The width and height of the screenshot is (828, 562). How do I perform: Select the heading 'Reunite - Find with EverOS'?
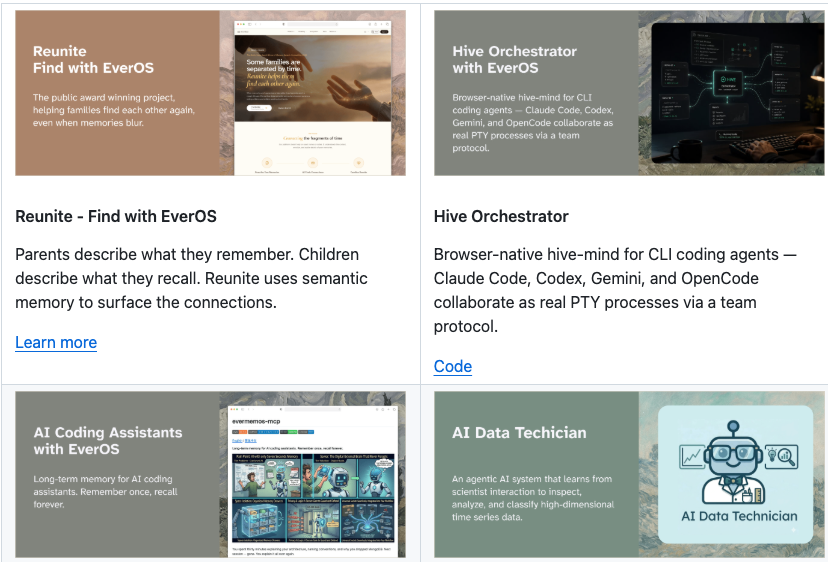pos(116,216)
